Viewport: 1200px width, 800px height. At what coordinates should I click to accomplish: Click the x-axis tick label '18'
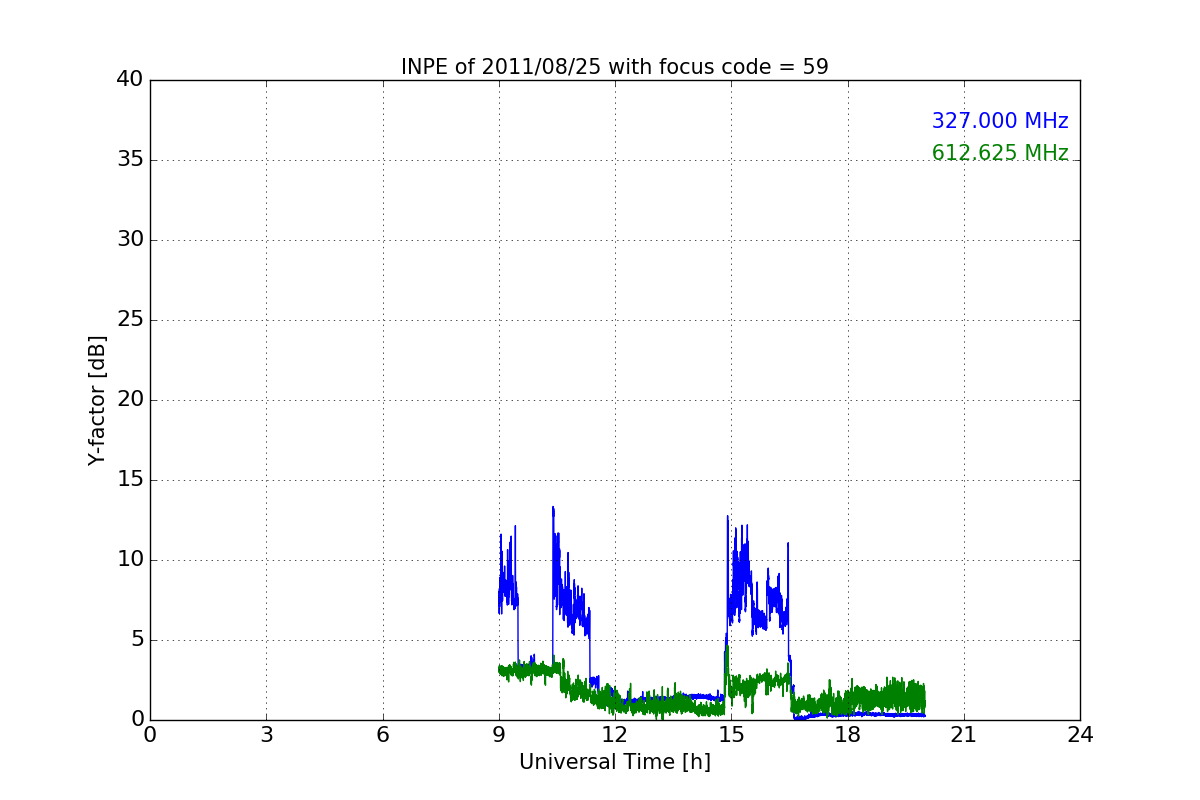click(848, 735)
